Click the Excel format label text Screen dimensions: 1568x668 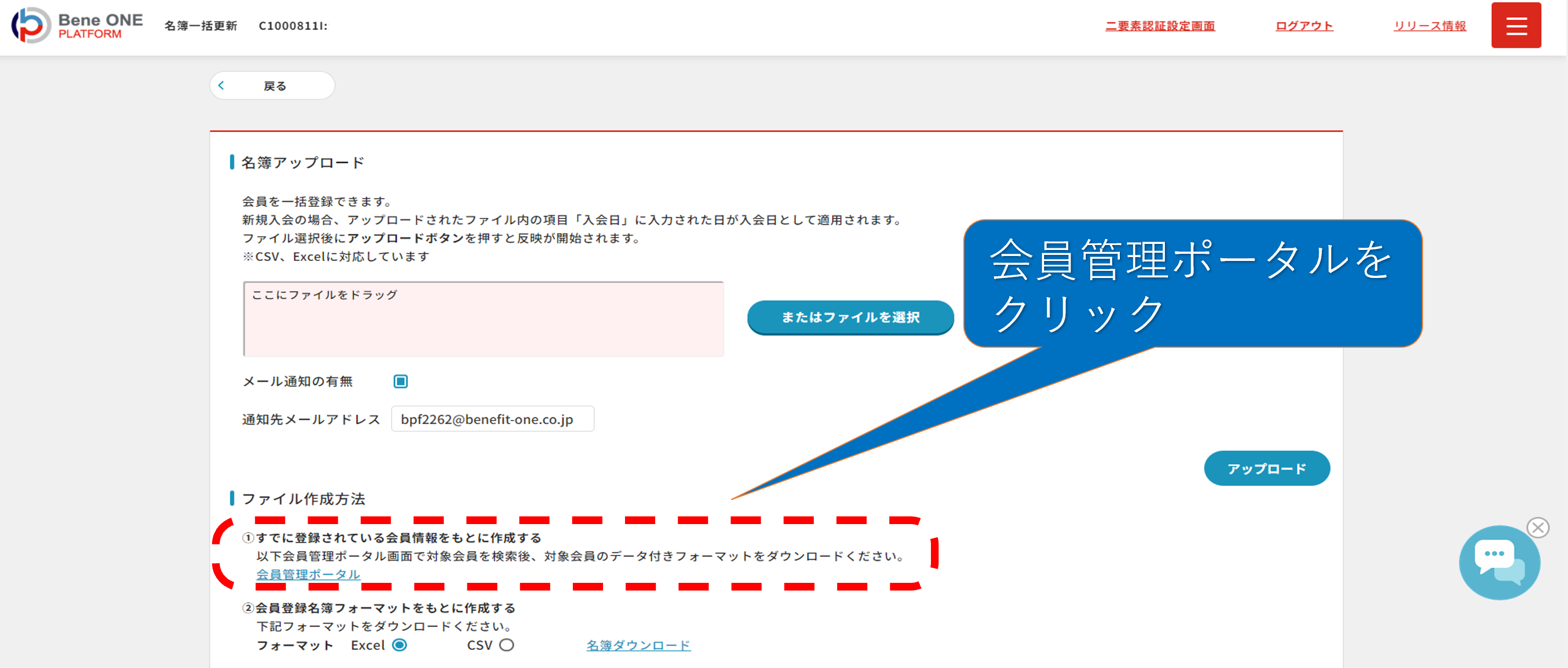tap(367, 645)
